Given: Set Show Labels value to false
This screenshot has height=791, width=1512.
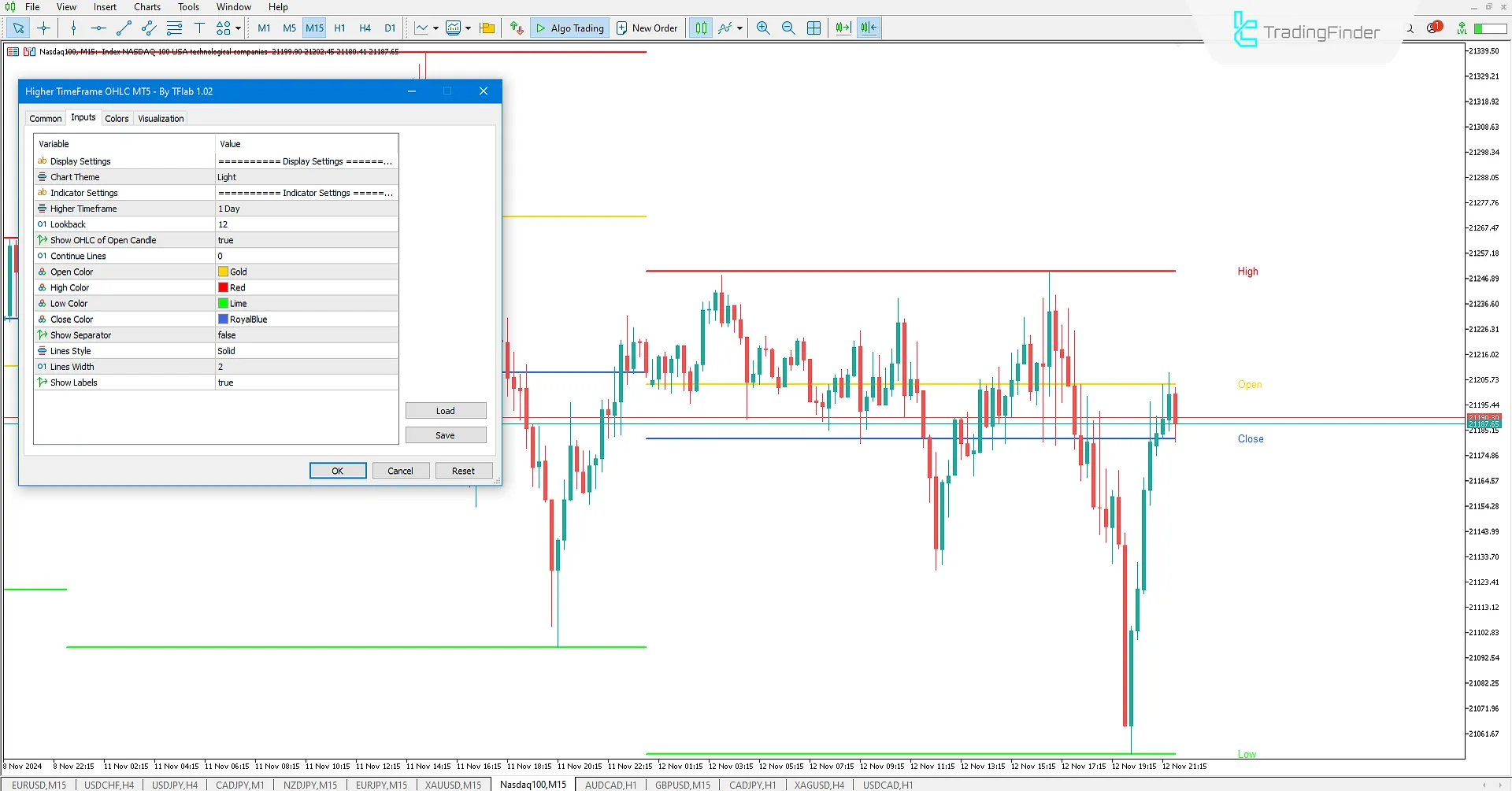Looking at the screenshot, I should [306, 383].
